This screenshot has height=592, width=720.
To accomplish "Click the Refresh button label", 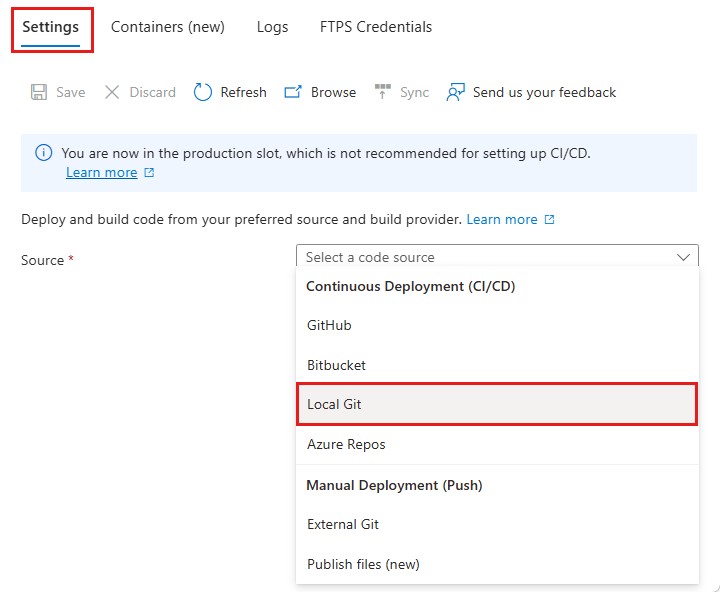I will [x=243, y=92].
